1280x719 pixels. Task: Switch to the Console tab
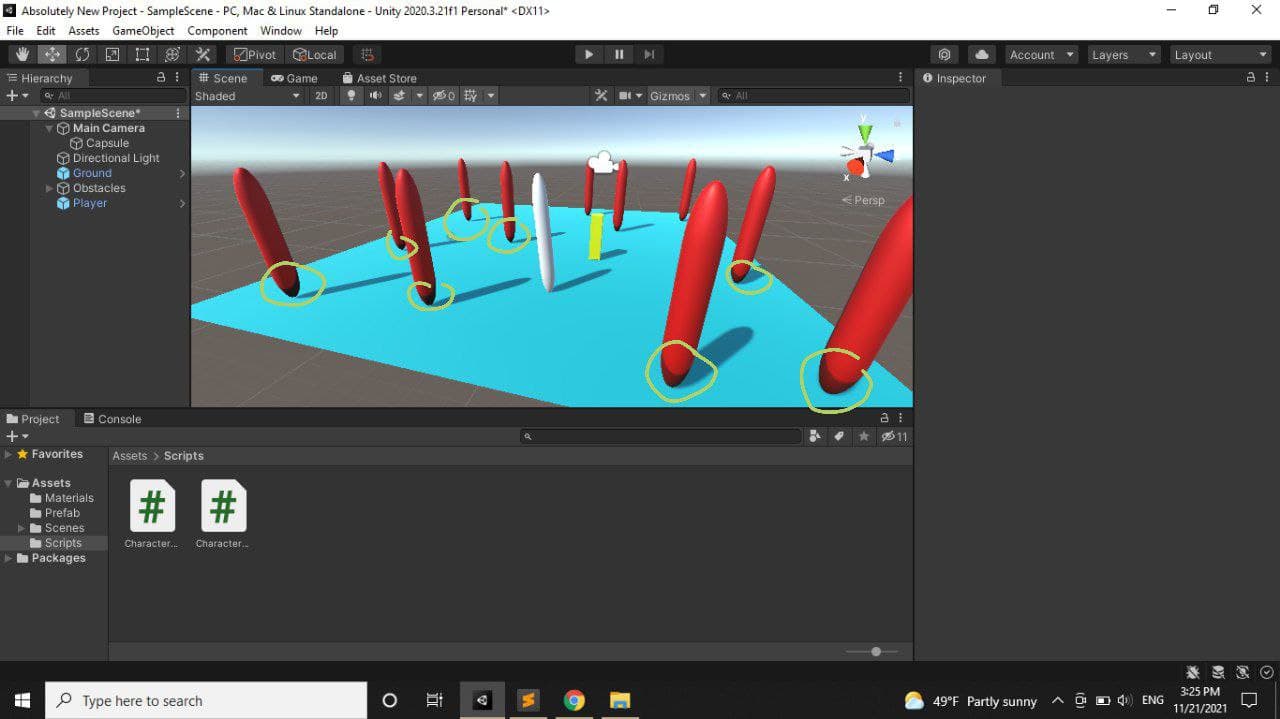(112, 419)
